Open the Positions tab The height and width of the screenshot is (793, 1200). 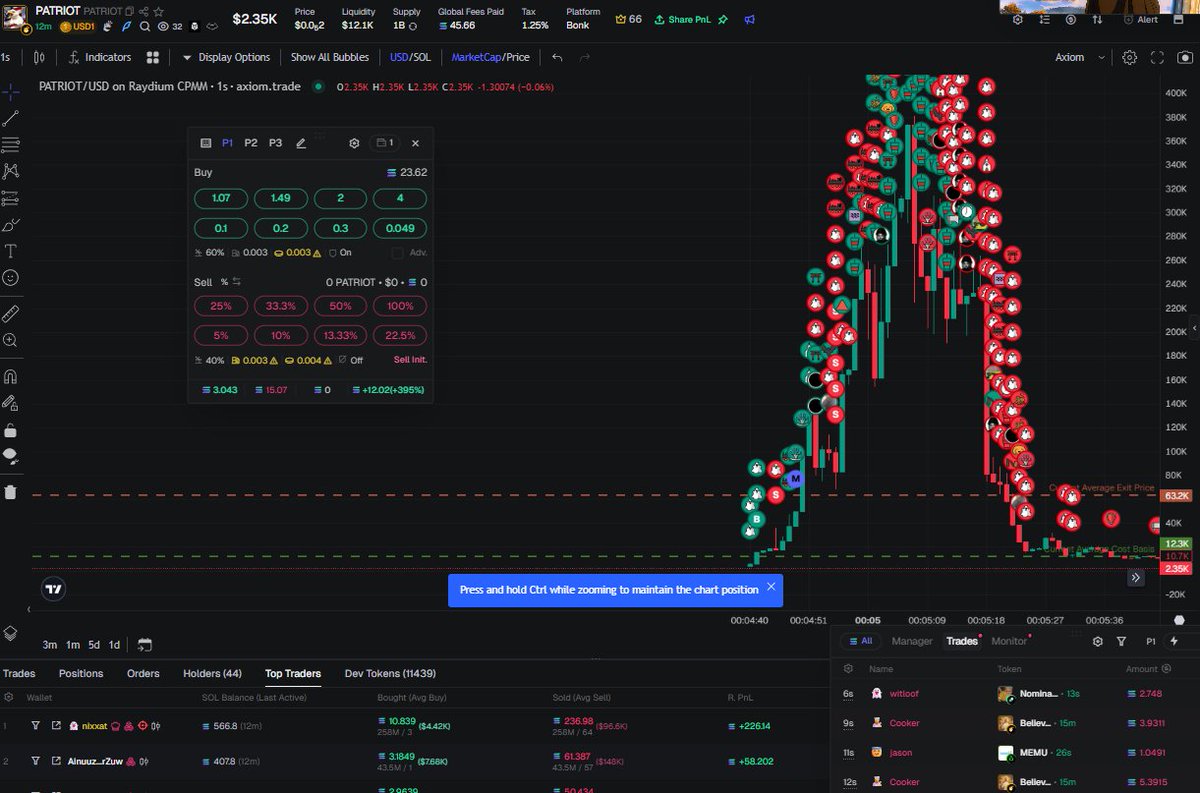pos(81,673)
